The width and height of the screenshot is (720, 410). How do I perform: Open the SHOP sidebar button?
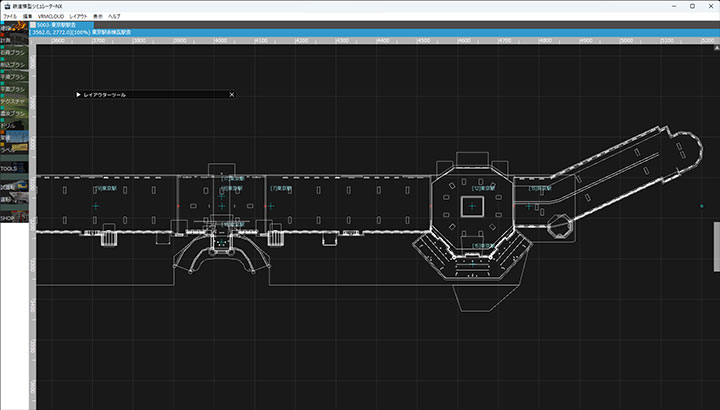[x=14, y=217]
